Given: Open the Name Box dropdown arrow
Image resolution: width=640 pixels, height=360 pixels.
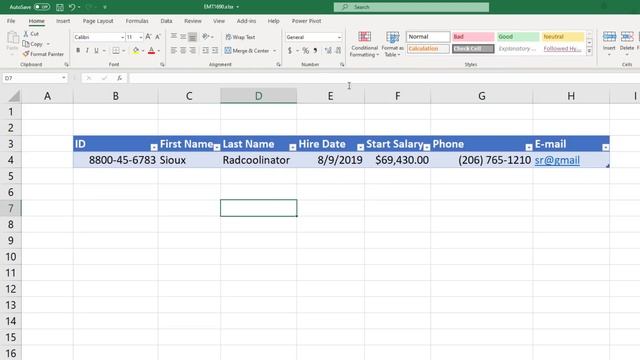Looking at the screenshot, I should coord(63,78).
